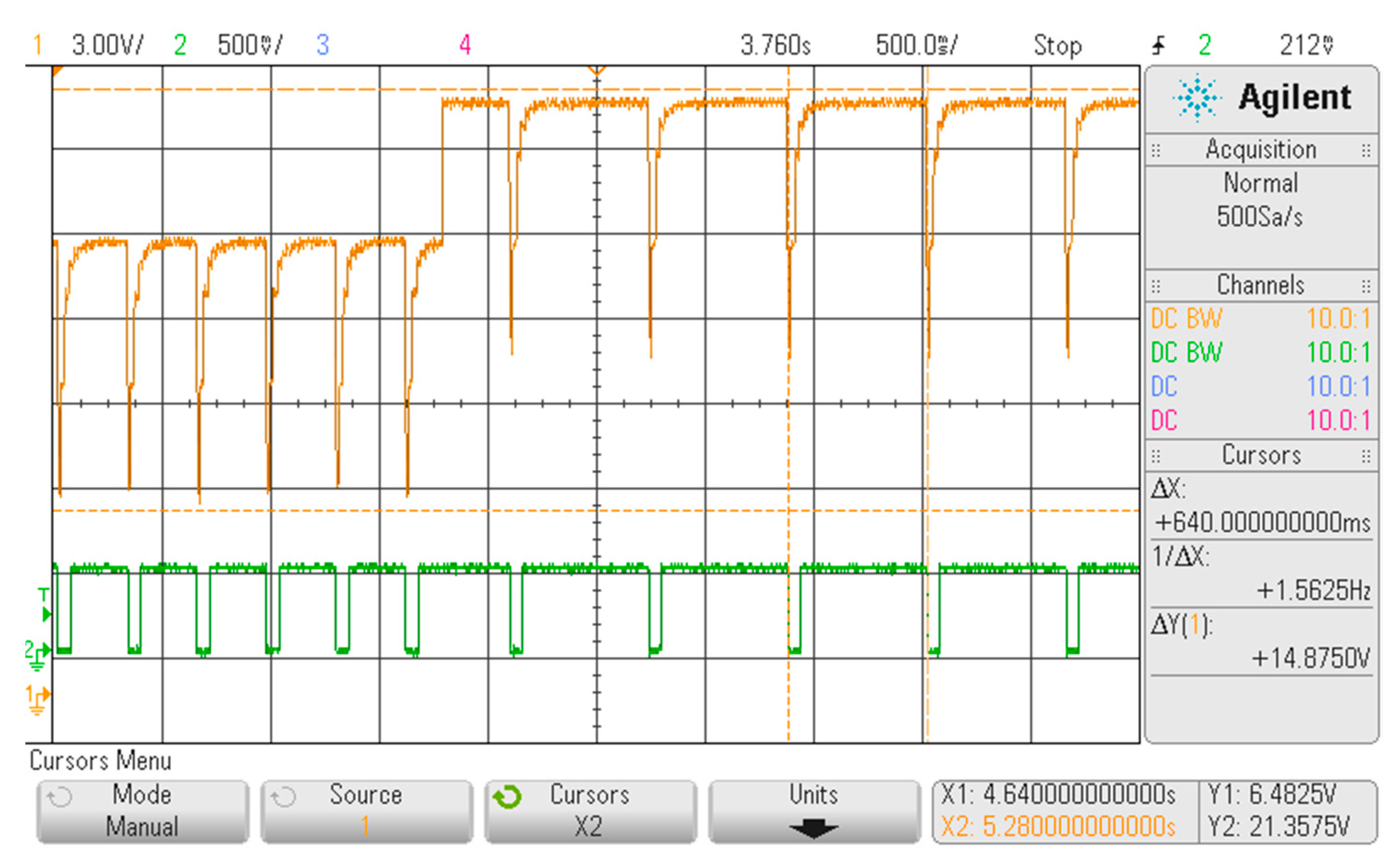This screenshot has width=1400, height=861.
Task: Click the Source 1 softkey
Action: tap(366, 811)
